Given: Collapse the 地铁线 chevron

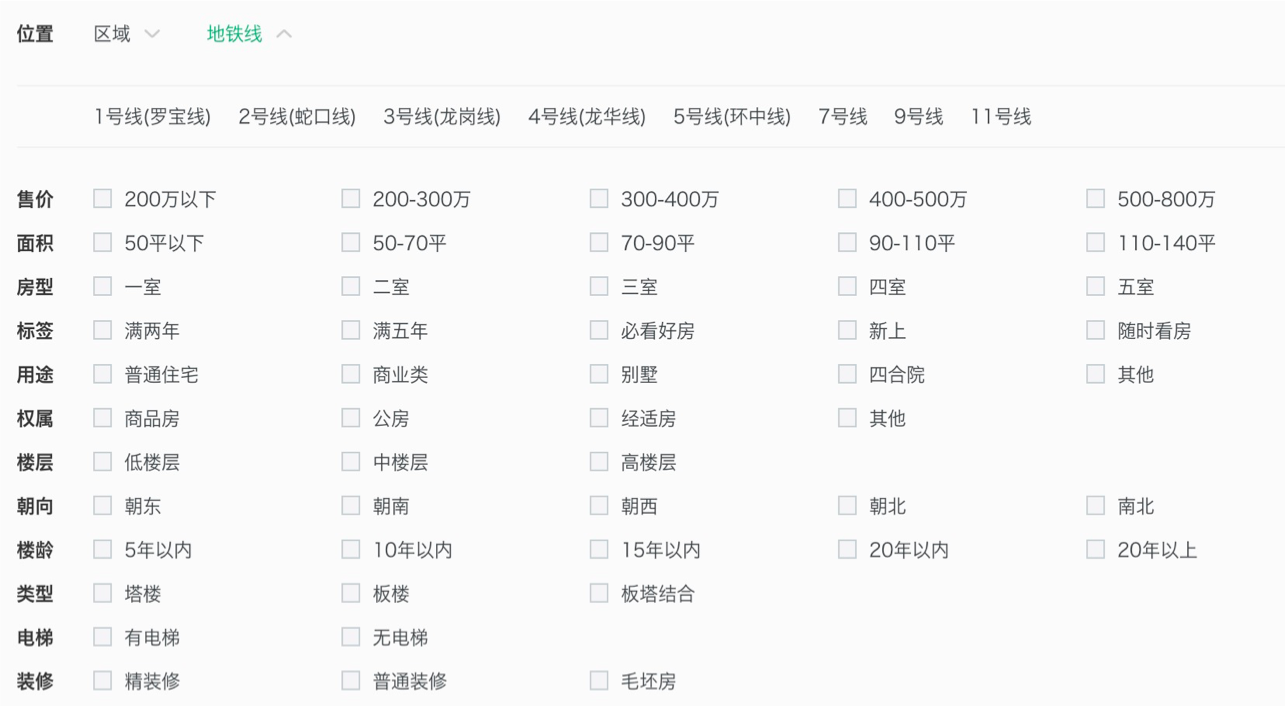Looking at the screenshot, I should click(x=284, y=34).
